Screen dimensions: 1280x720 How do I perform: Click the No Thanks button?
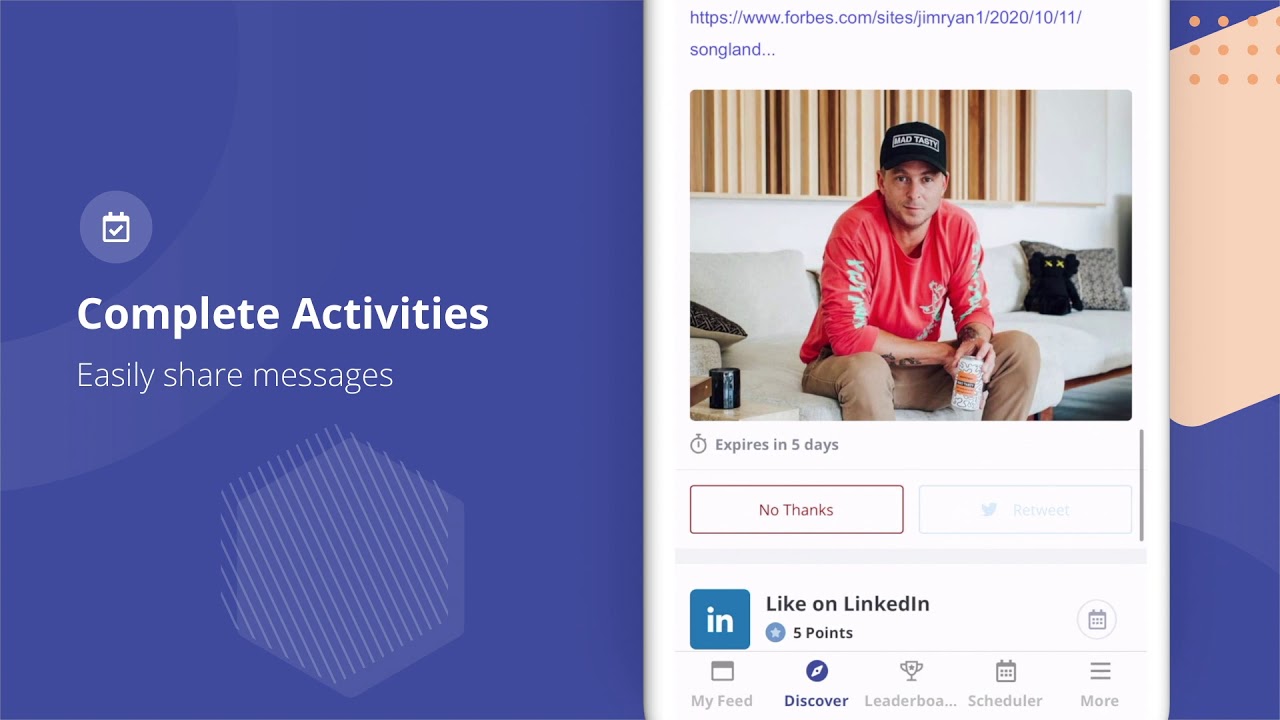click(x=796, y=510)
